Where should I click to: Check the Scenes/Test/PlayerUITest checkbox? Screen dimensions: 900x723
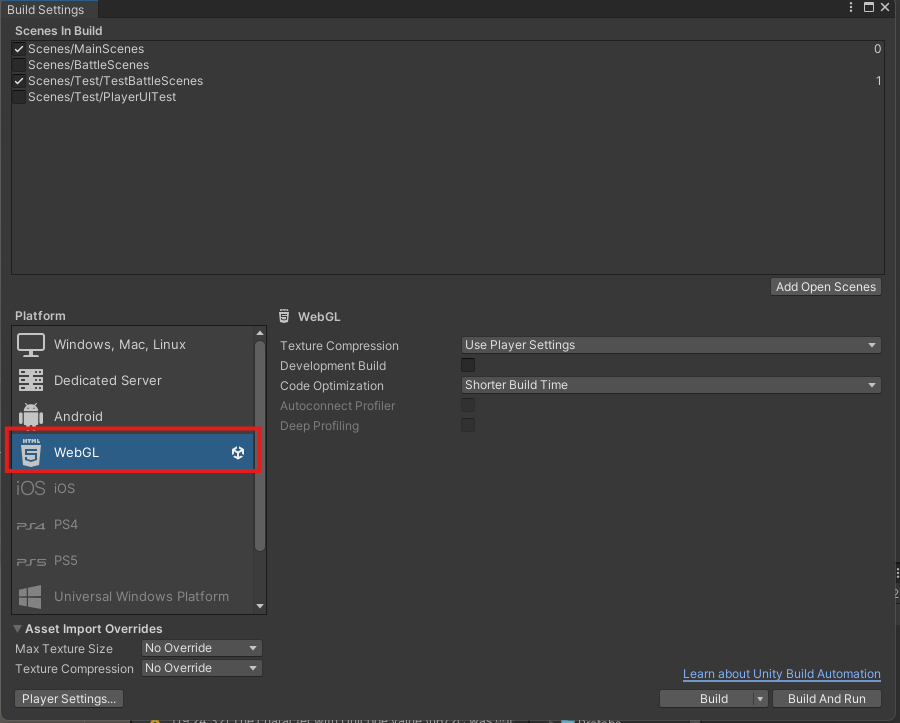coord(19,97)
